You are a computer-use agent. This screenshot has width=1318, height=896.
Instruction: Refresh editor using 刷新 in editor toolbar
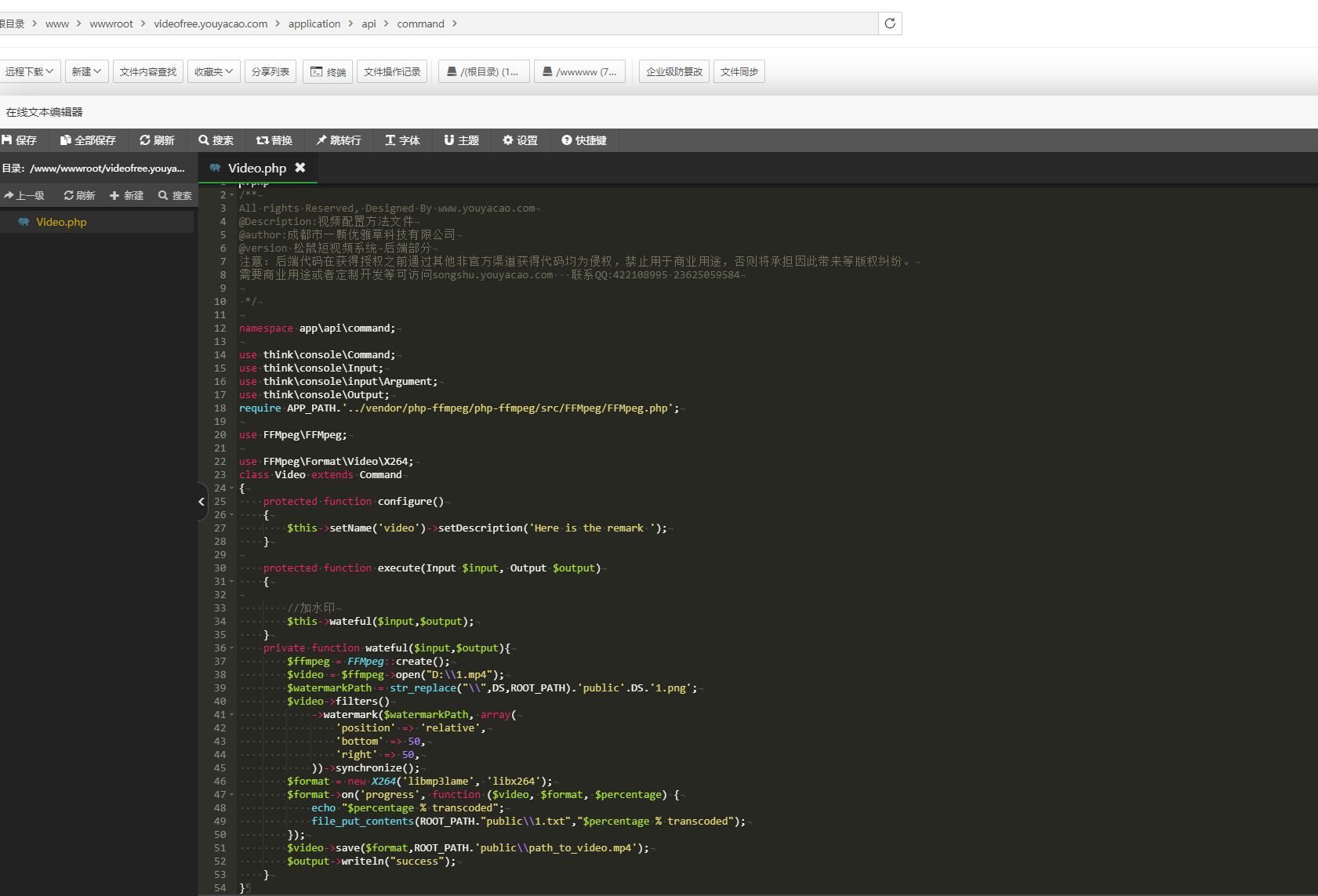pos(157,140)
